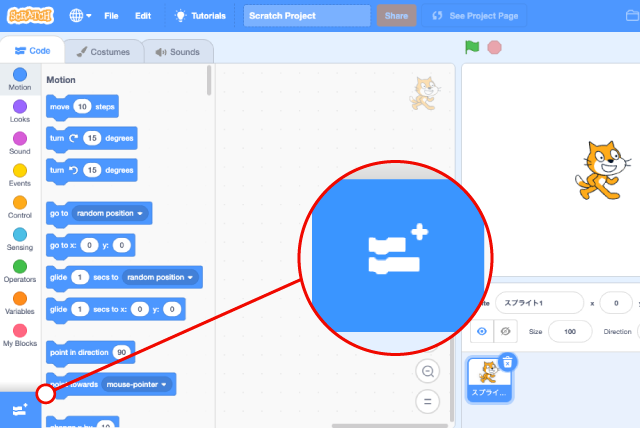Click y value in glide secs to x y block
Image resolution: width=640 pixels, height=430 pixels.
pyautogui.click(x=172, y=309)
